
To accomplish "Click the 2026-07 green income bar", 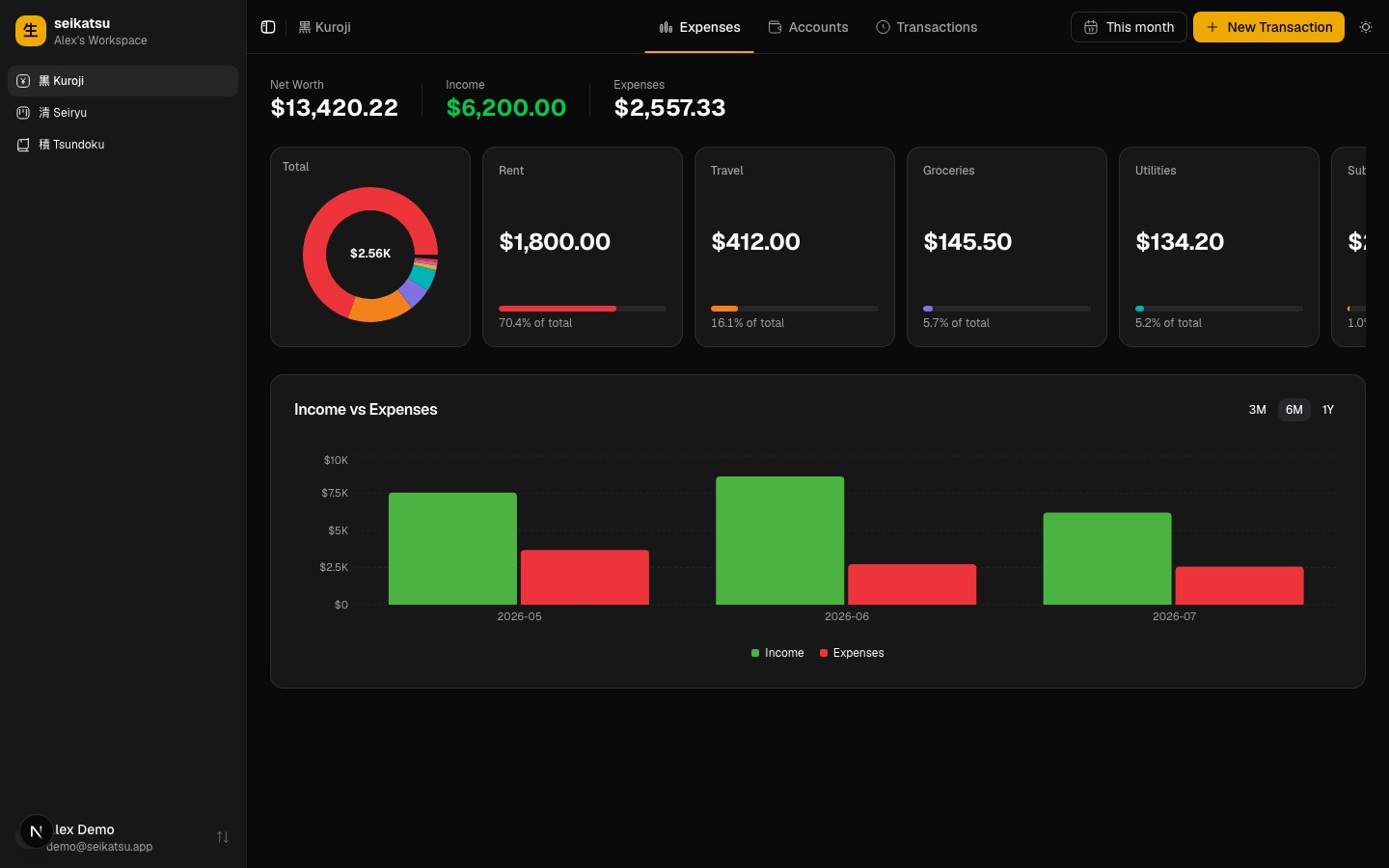I will click(1107, 558).
